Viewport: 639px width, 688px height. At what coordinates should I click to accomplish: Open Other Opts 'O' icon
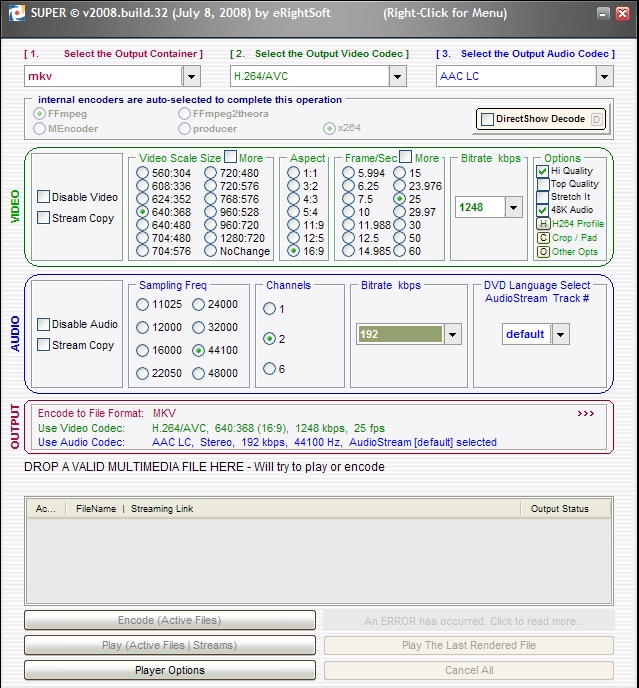point(543,252)
